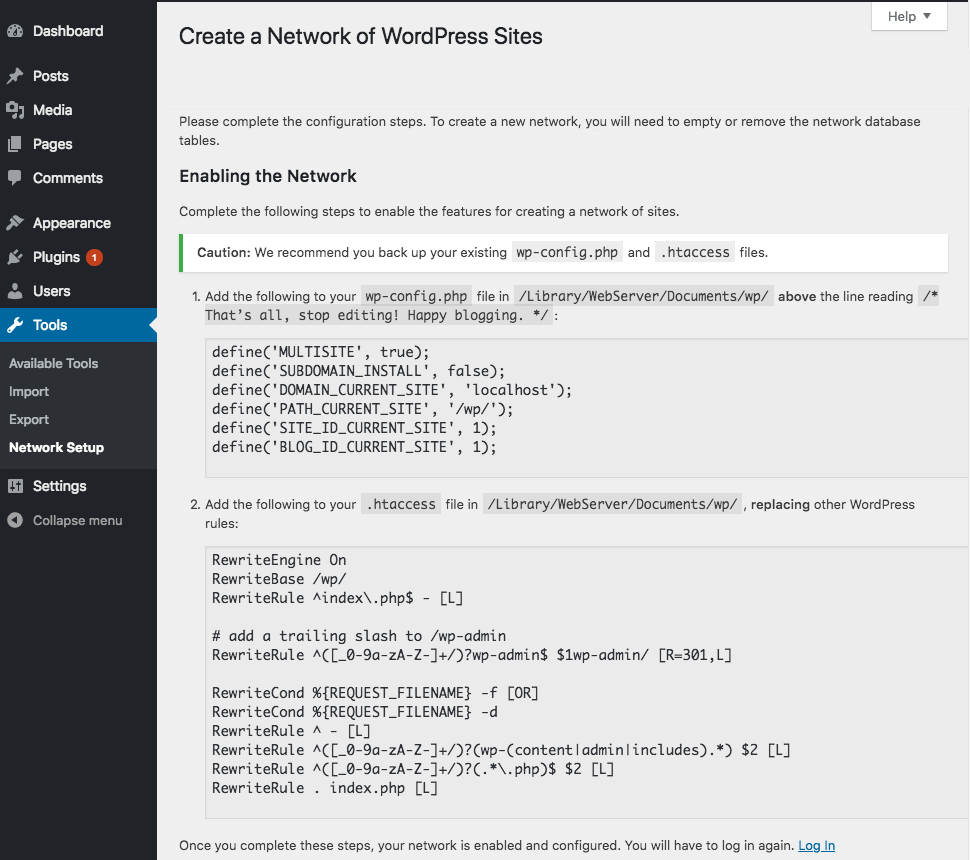Expand the Help dropdown tab
This screenshot has width=970, height=860.
tap(909, 16)
